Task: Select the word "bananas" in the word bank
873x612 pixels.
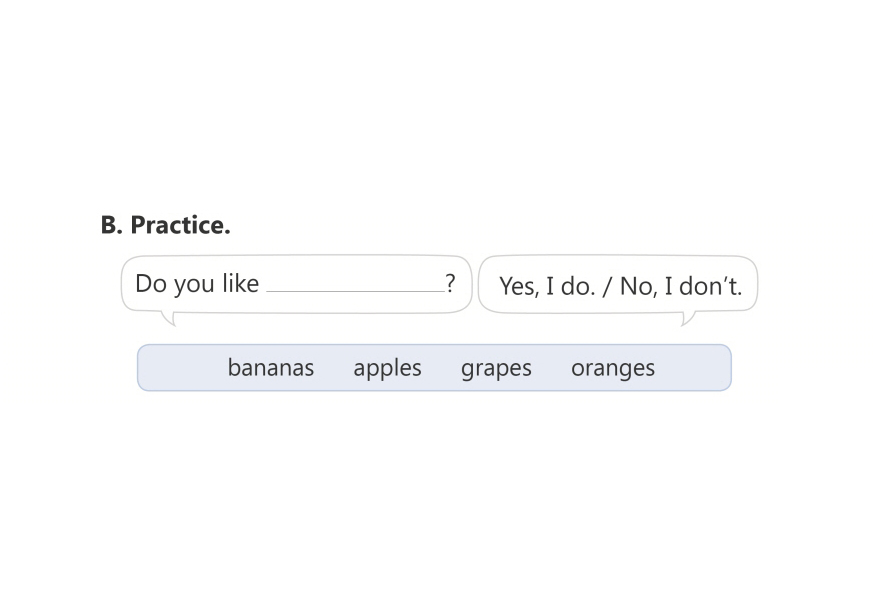Action: [x=270, y=368]
